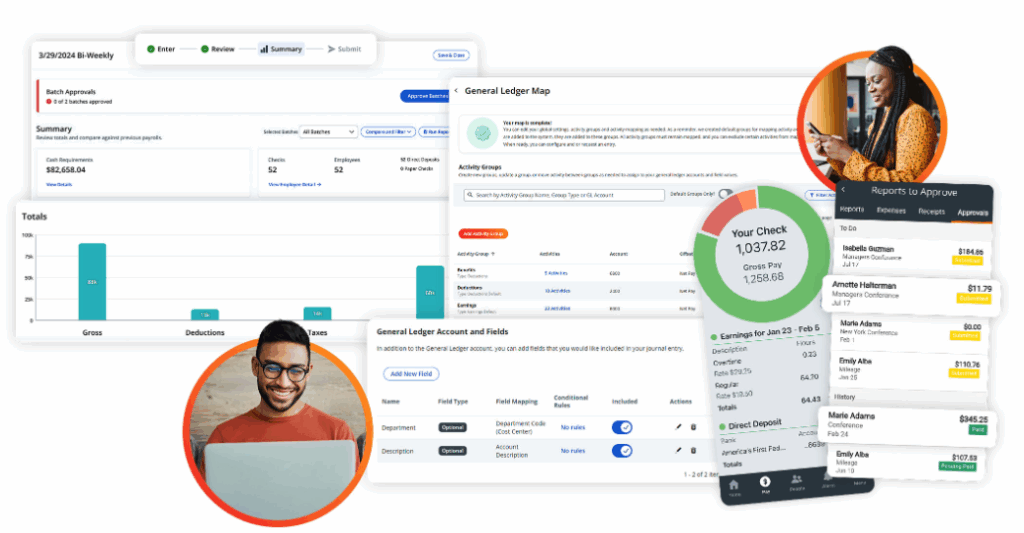Click the orange segment of Your Check donut
1024x533 pixels.
748,199
